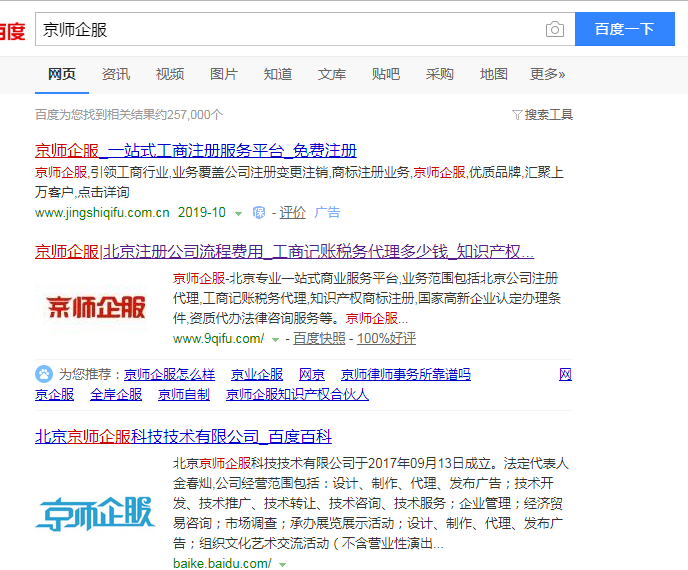Open dropdown arrow next to www.jingshiqifu.com.cn 2019-10
The width and height of the screenshot is (688, 570).
coord(238,214)
